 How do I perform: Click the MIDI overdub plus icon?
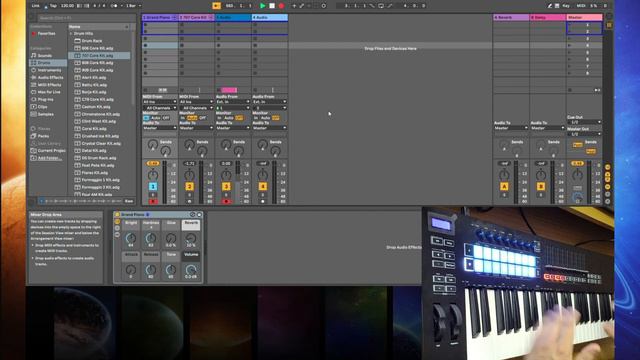[x=294, y=6]
